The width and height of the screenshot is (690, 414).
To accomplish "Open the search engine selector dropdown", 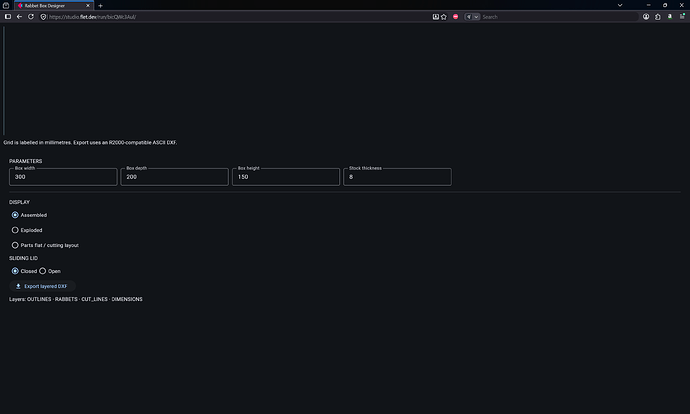I will tap(472, 17).
